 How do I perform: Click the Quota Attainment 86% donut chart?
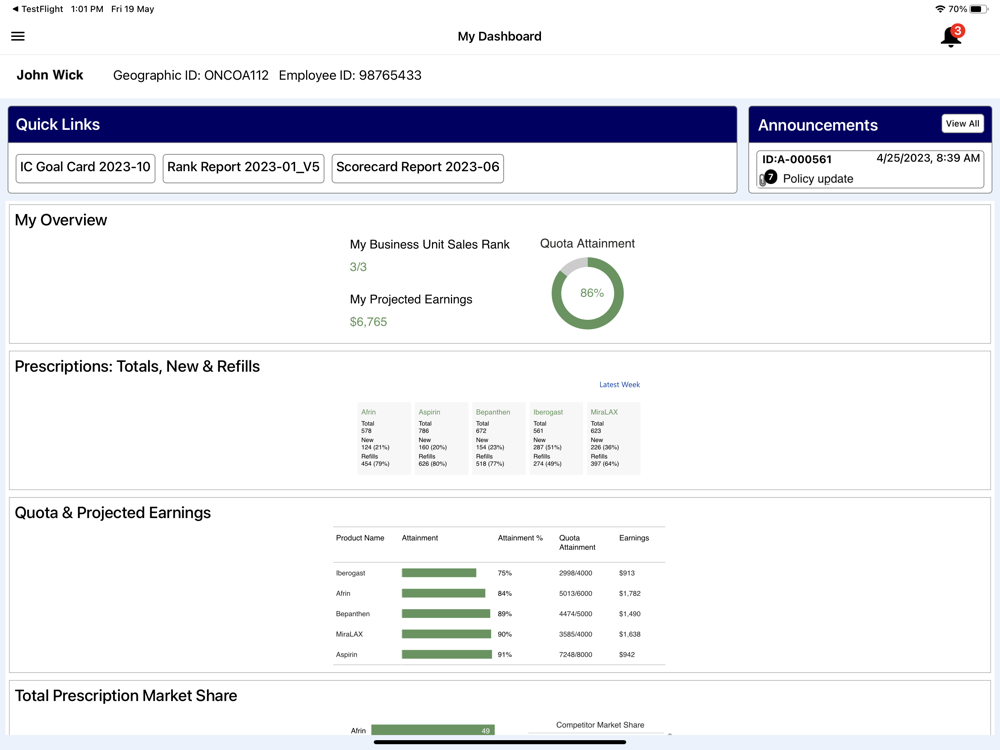point(588,294)
